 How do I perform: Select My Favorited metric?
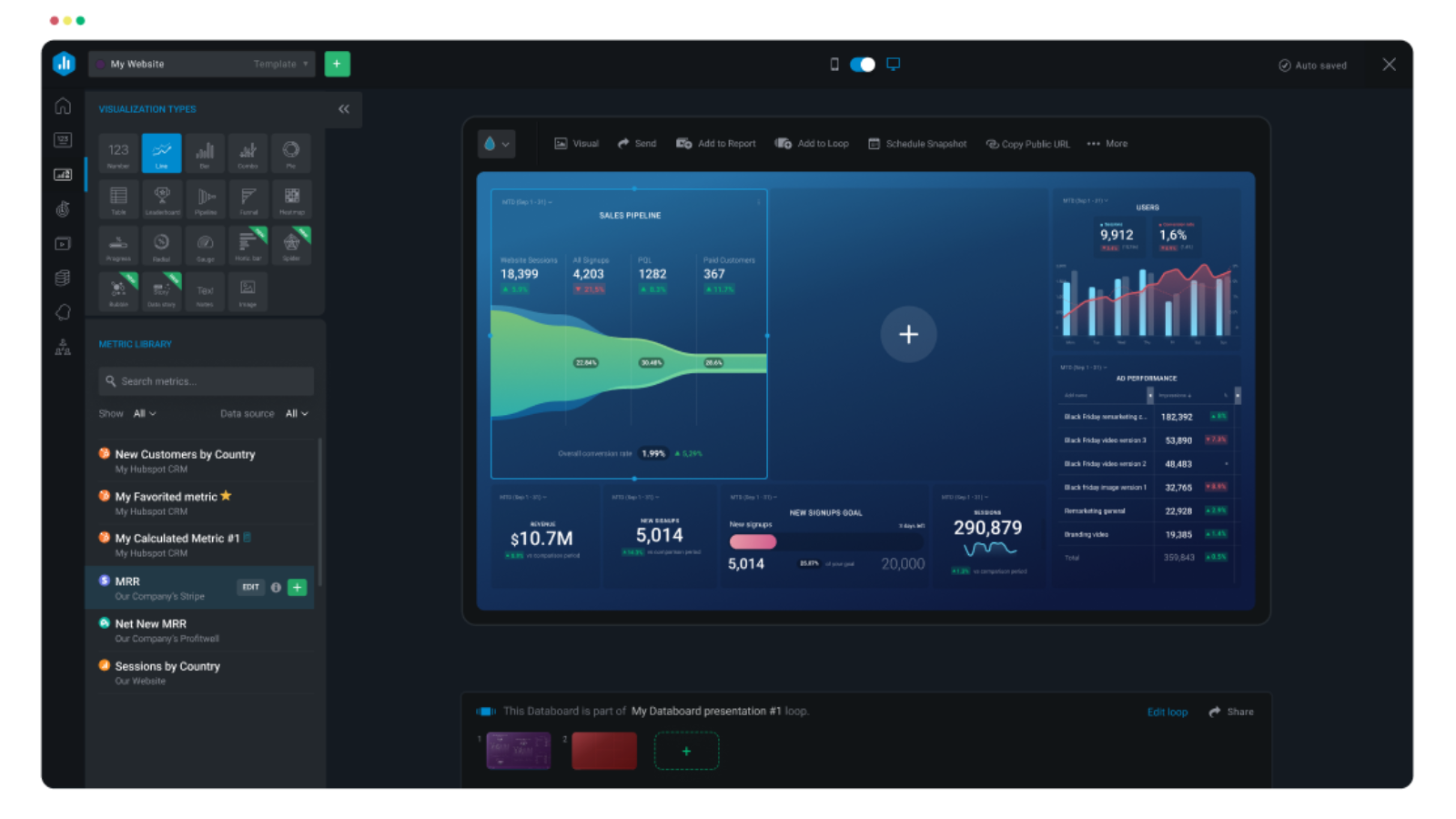[206, 503]
